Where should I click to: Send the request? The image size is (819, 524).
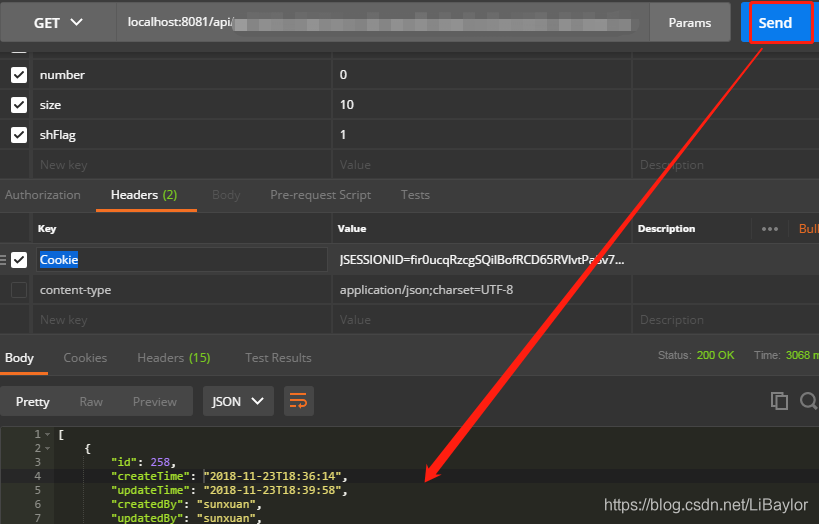coord(776,22)
